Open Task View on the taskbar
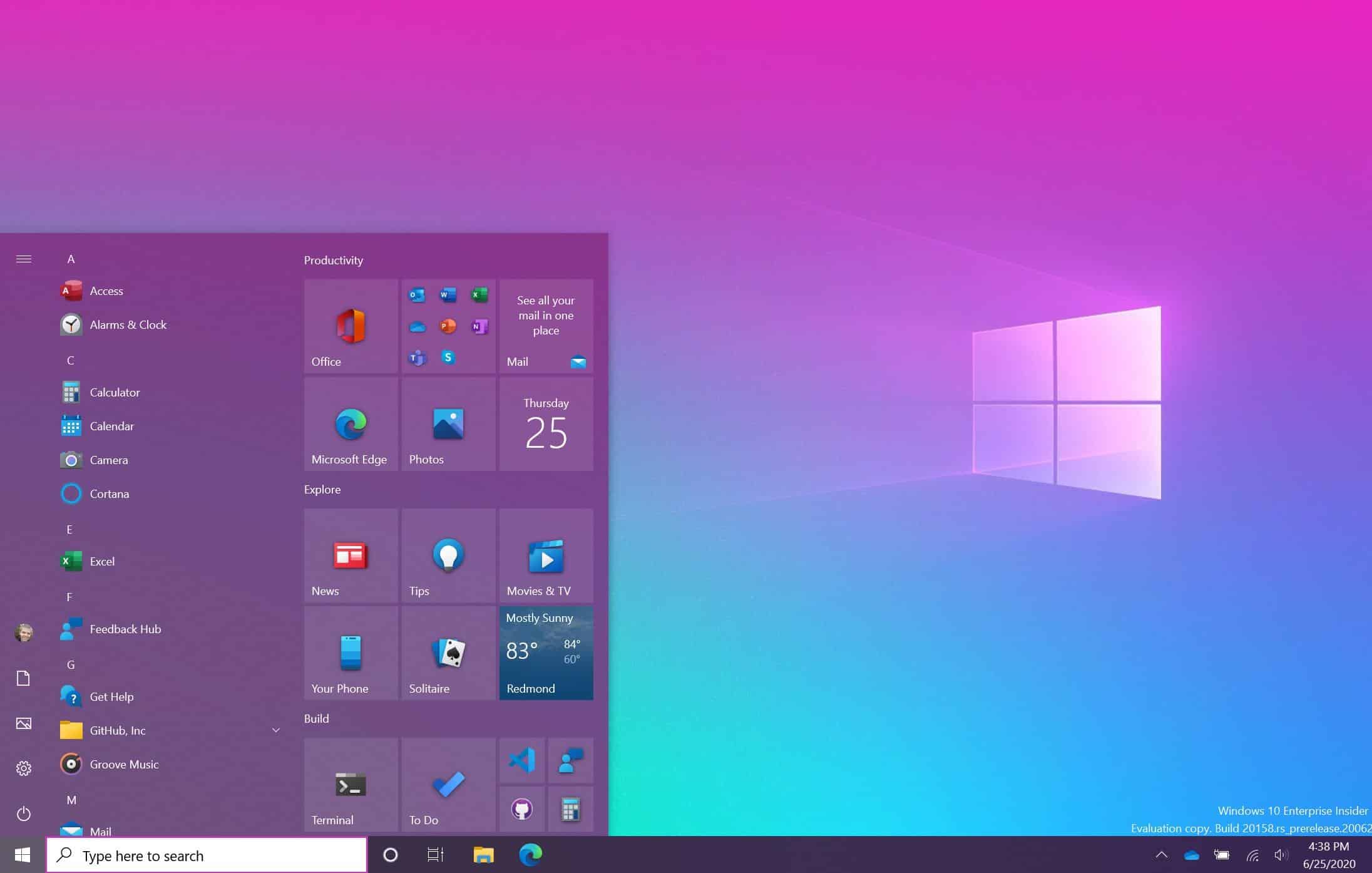Screen dimensions: 1372x873 [x=436, y=855]
